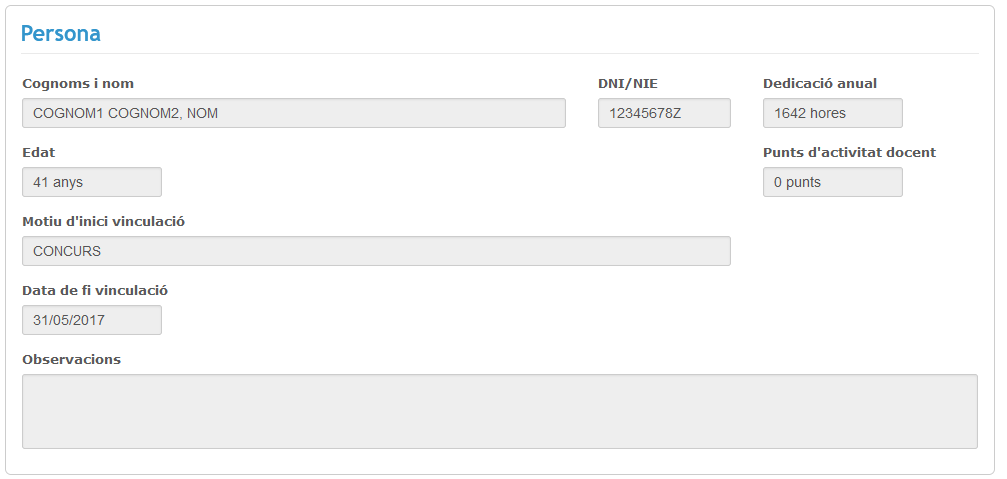Viewport: 1007px width, 479px height.
Task: Focus the Punts d'activitat docent field
Action: point(832,182)
